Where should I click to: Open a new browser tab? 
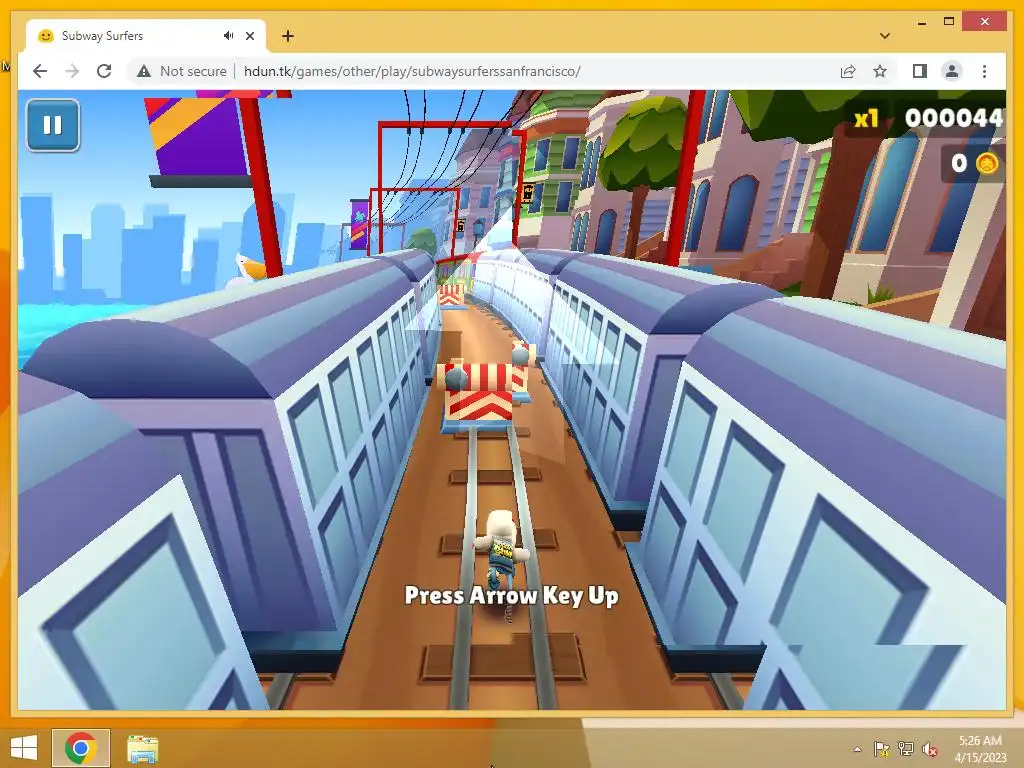click(x=288, y=36)
